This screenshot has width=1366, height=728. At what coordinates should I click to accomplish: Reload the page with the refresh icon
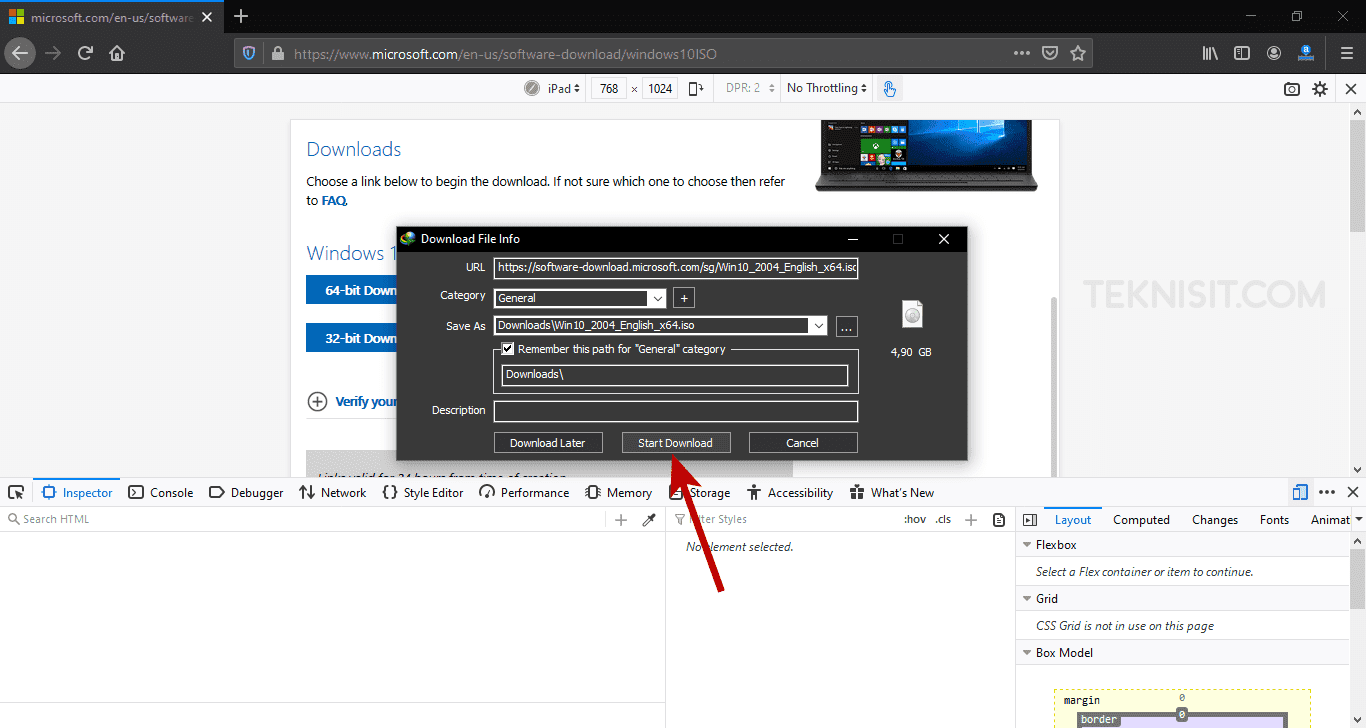(x=86, y=53)
